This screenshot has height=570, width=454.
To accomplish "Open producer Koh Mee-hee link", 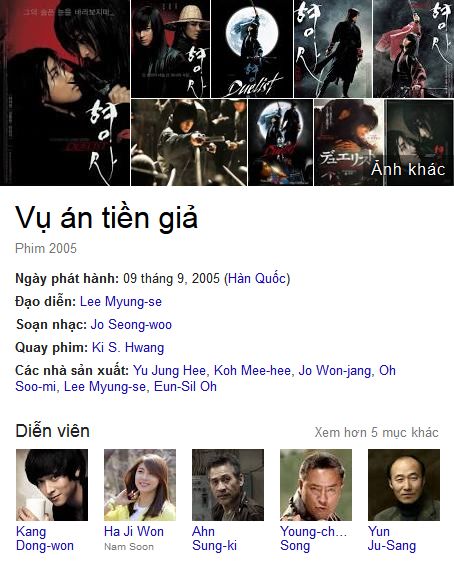I will pos(252,370).
